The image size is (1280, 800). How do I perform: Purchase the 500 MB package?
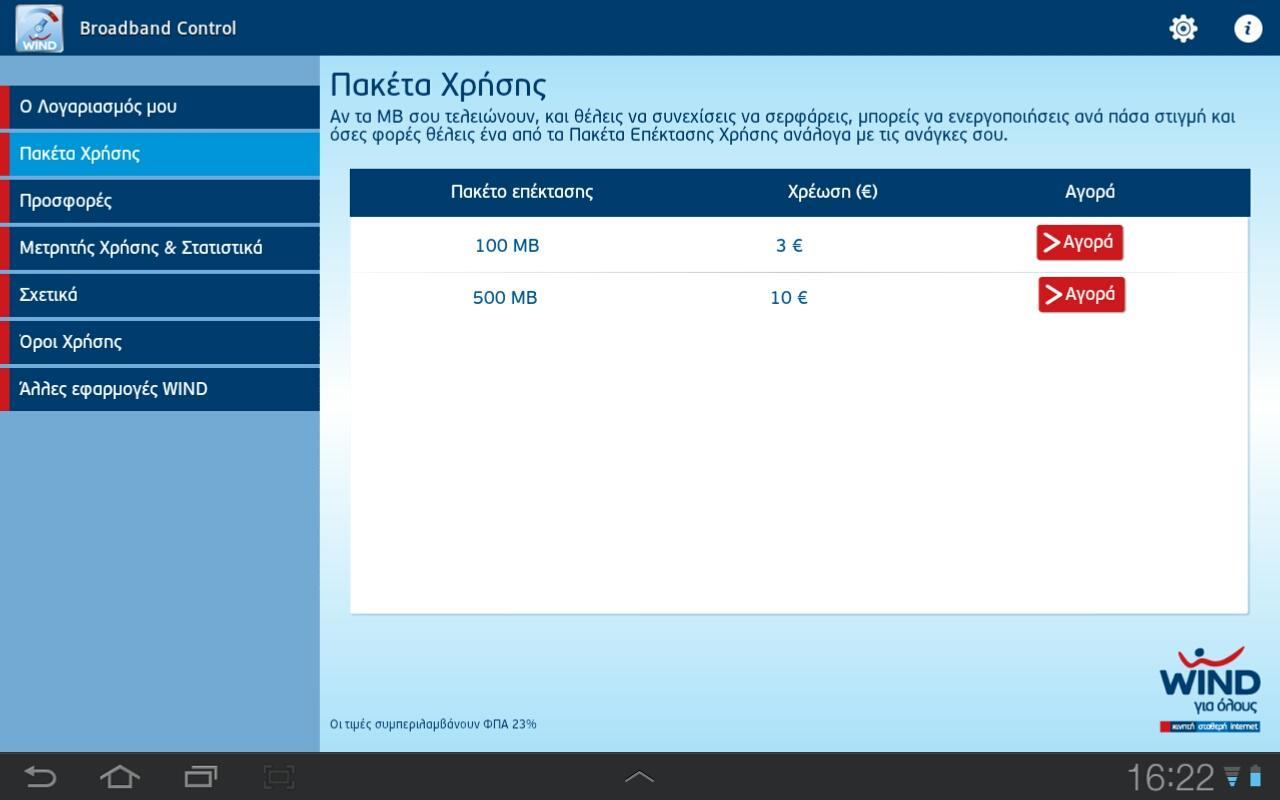pos(1080,294)
